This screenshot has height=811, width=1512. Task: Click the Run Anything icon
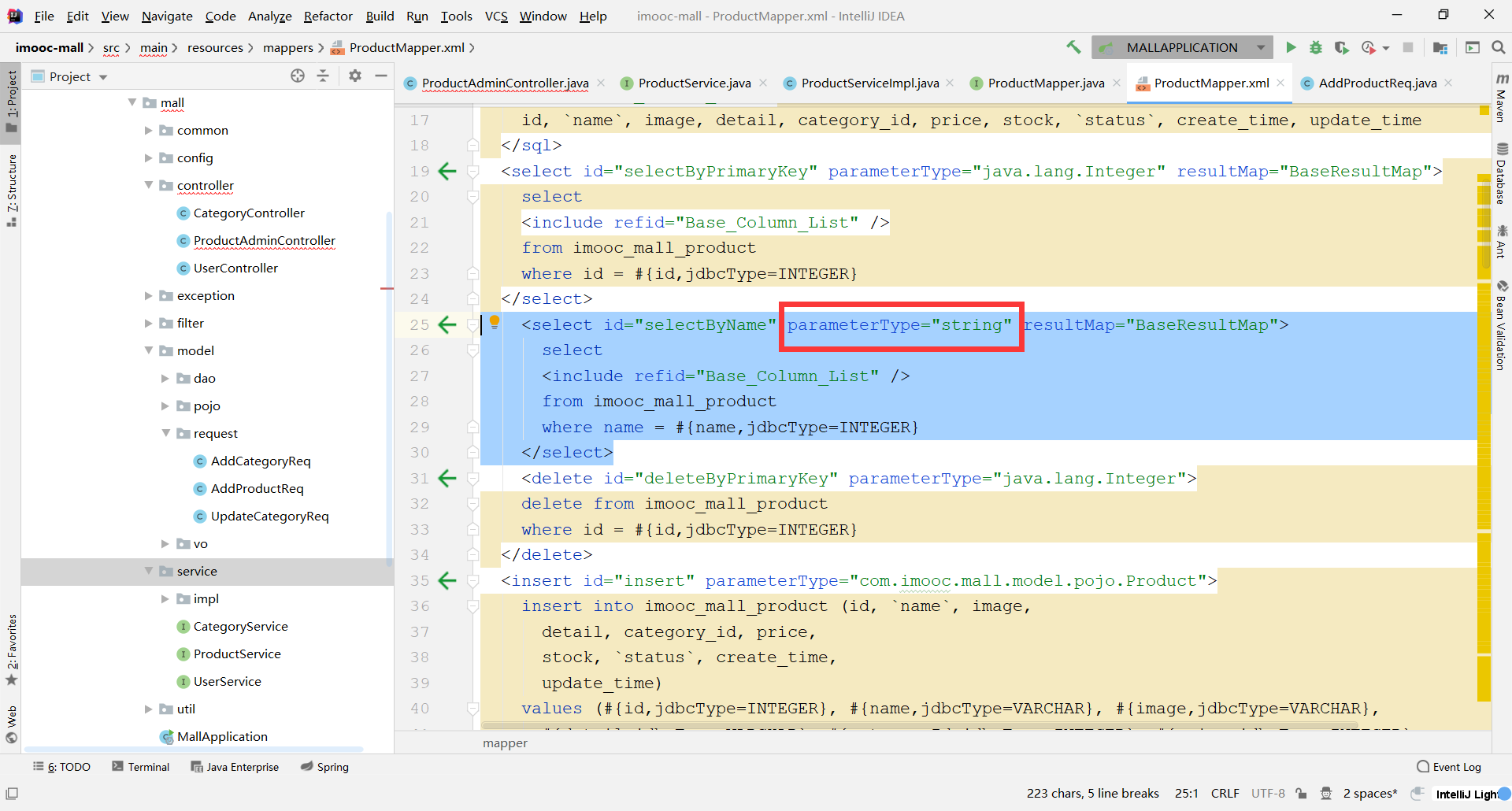point(1473,47)
